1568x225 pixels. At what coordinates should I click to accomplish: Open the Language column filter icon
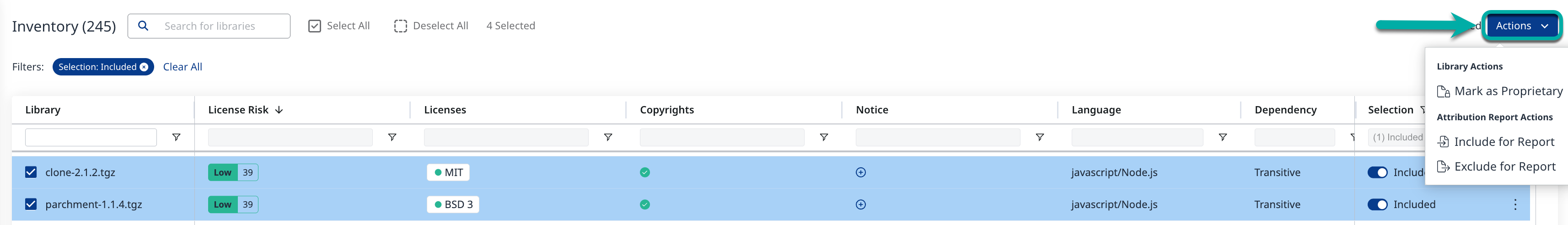click(x=1222, y=138)
